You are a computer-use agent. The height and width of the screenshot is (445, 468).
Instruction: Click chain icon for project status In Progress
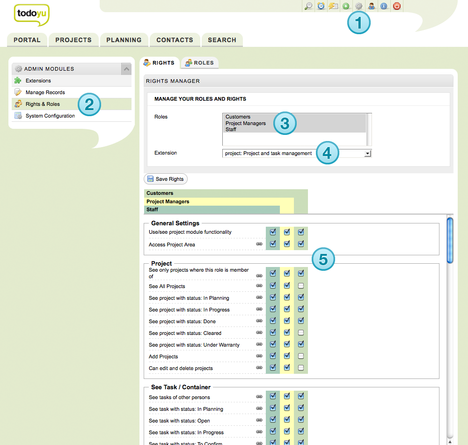point(259,309)
